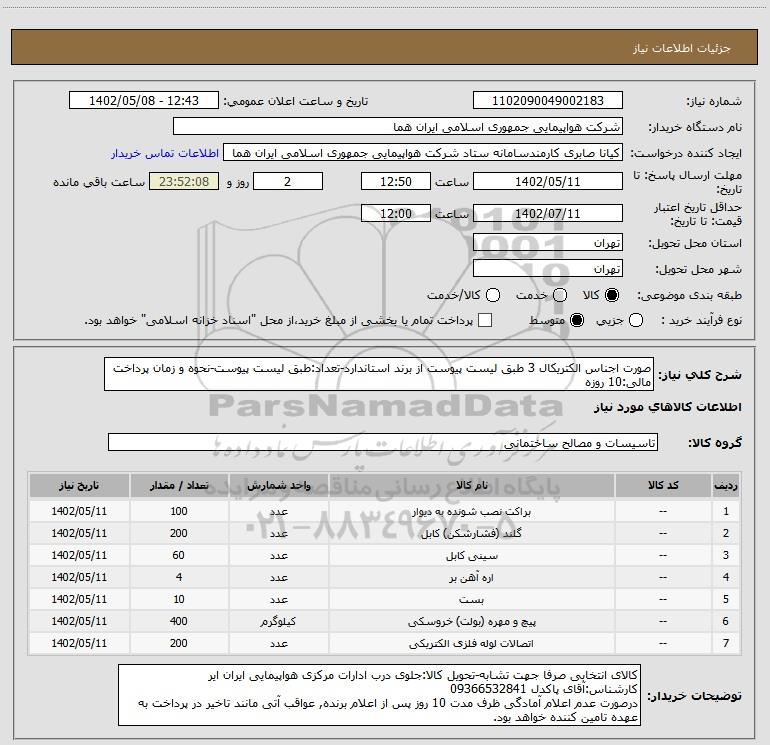Click the کد کالا column header

(x=663, y=486)
